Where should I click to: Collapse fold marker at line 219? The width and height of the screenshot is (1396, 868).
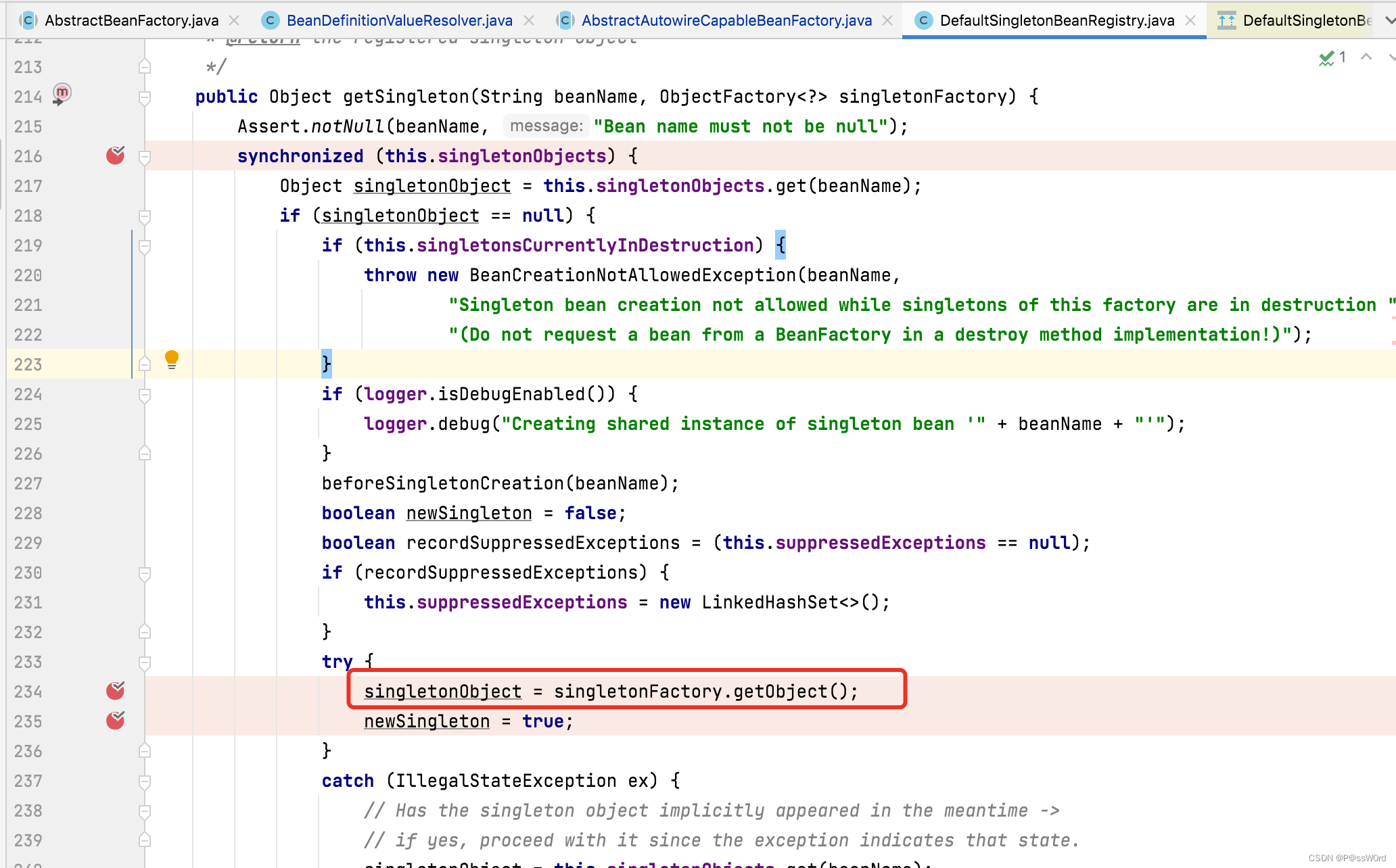click(145, 247)
